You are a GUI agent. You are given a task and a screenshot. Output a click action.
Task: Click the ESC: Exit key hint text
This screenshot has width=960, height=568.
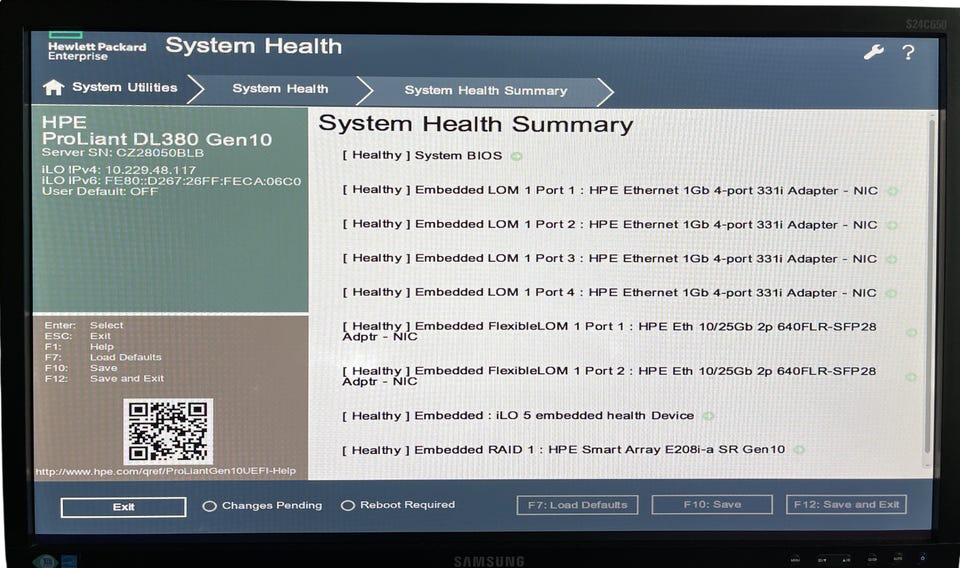click(x=78, y=336)
